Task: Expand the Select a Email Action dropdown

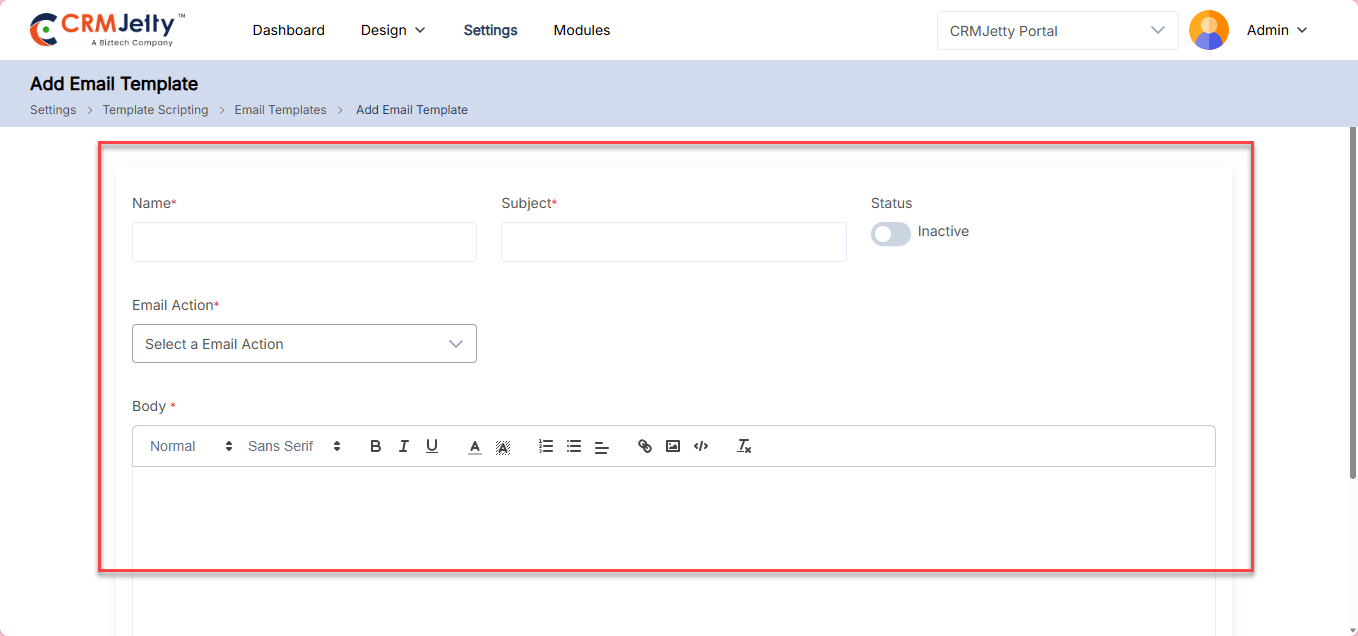Action: 304,344
